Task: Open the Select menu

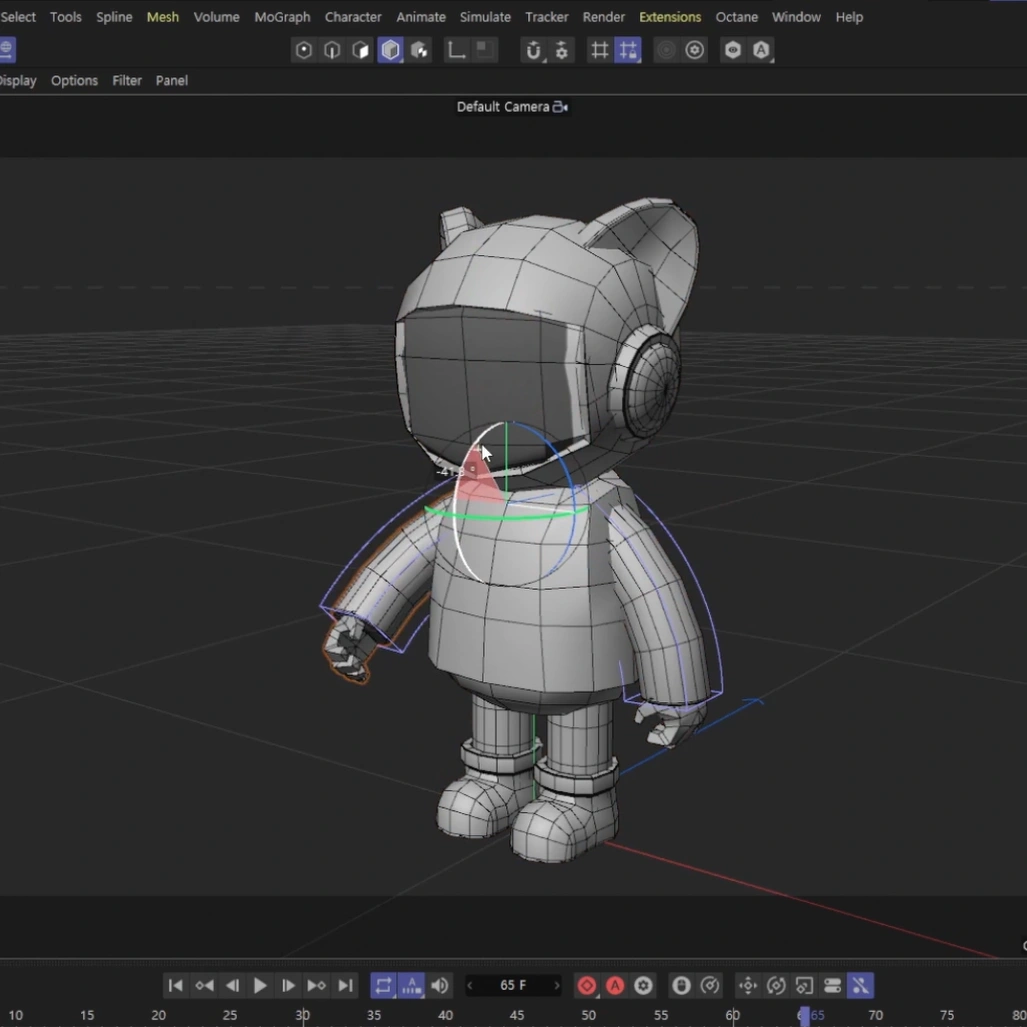Action: (x=18, y=17)
